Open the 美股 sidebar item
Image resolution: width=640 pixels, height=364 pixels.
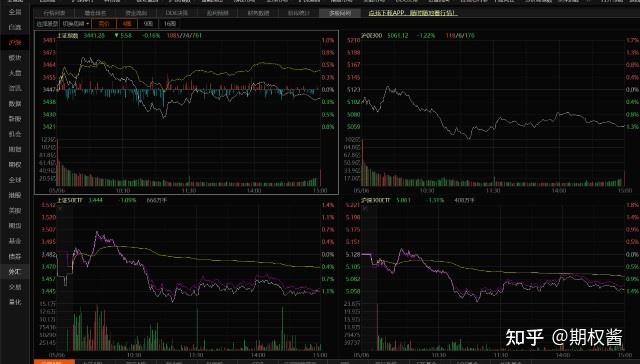point(15,211)
